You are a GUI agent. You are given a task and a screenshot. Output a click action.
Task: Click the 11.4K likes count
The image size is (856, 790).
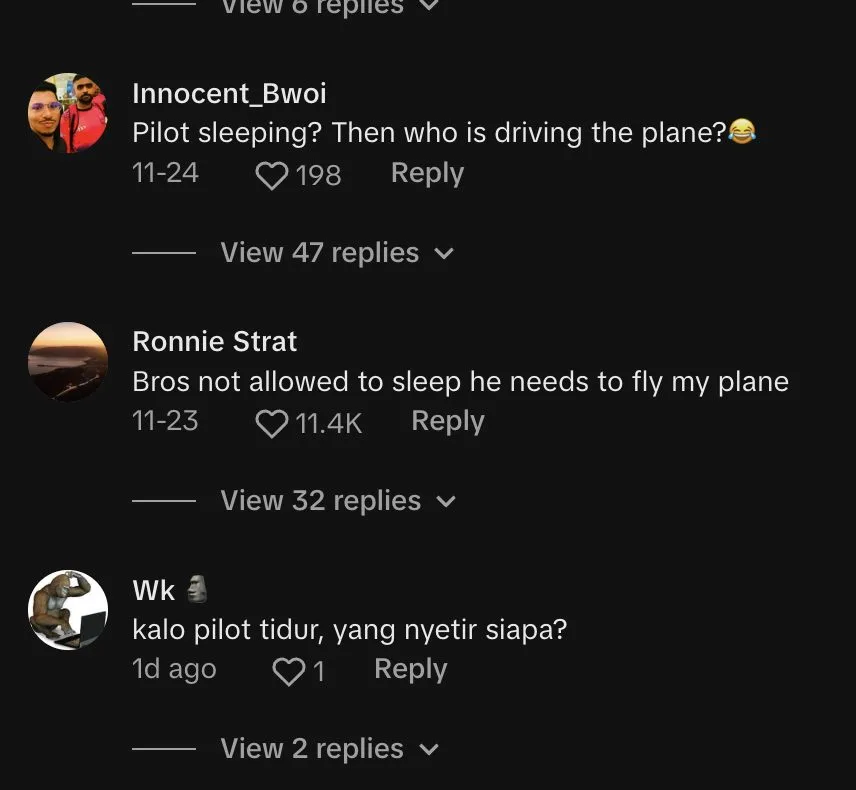coord(328,424)
